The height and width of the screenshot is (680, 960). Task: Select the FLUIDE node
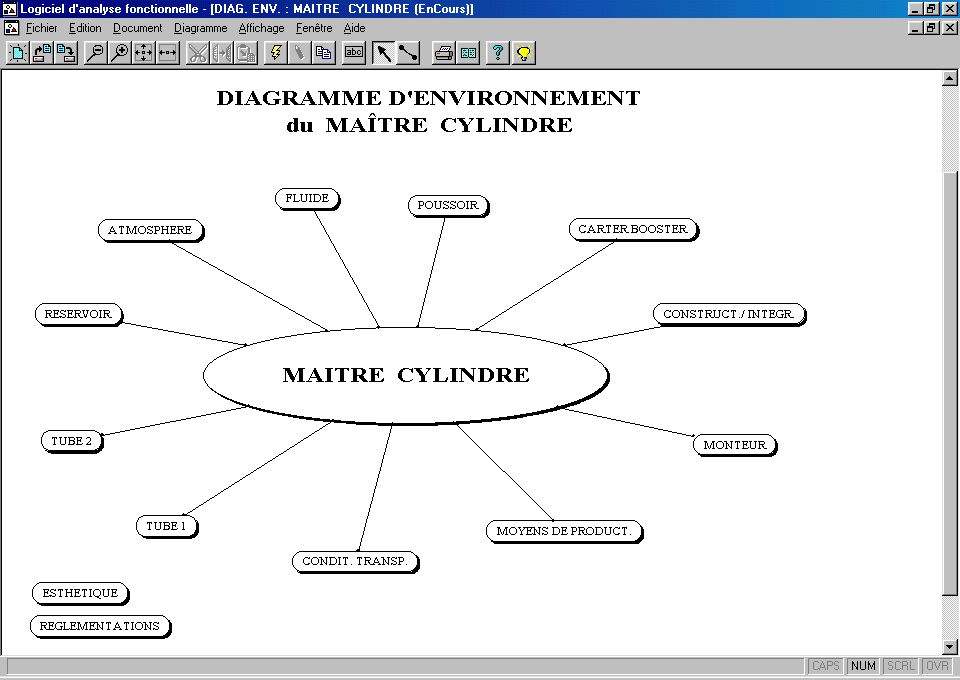point(307,198)
